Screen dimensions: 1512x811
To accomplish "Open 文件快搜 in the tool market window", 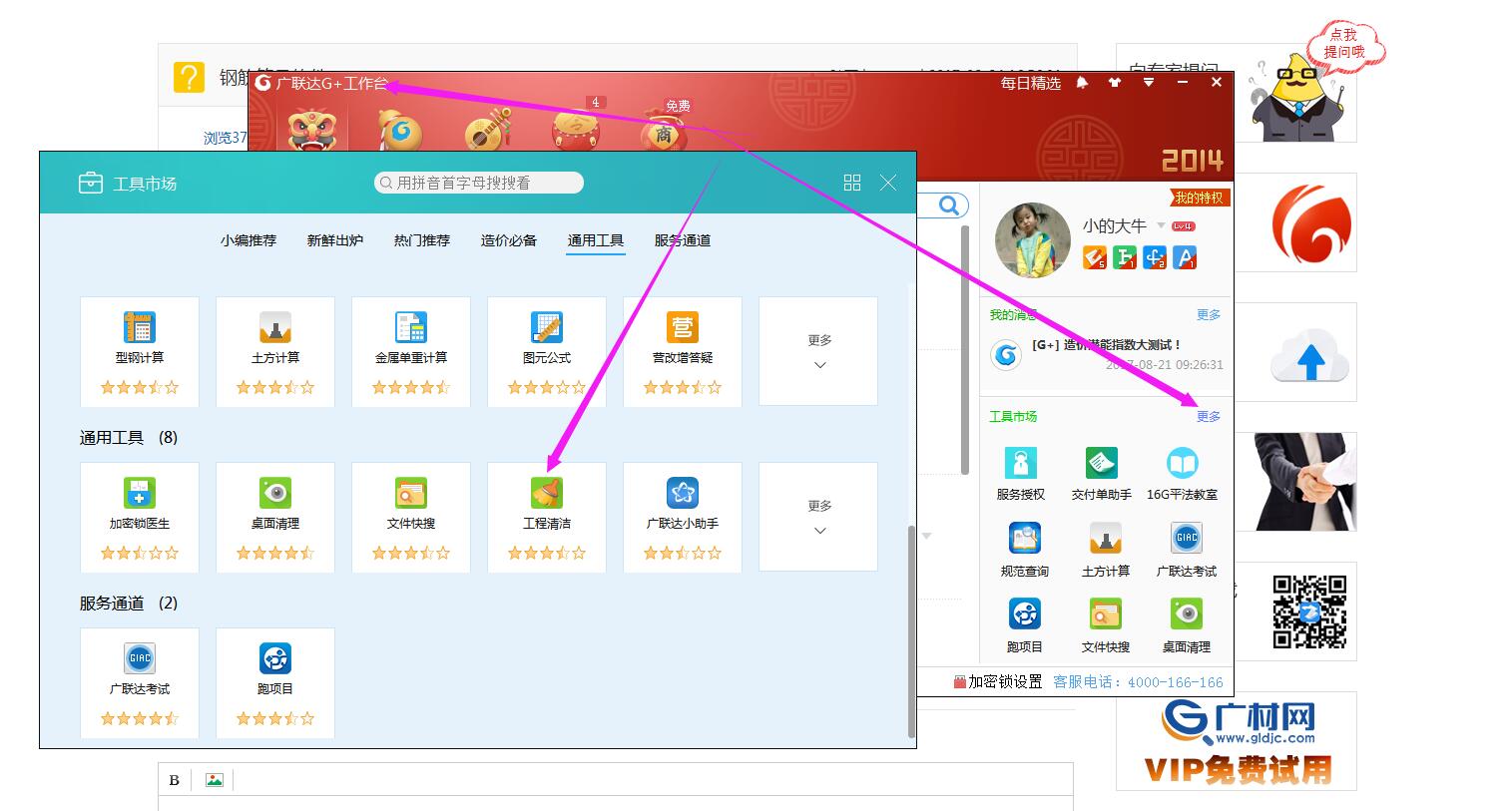I will (x=411, y=517).
